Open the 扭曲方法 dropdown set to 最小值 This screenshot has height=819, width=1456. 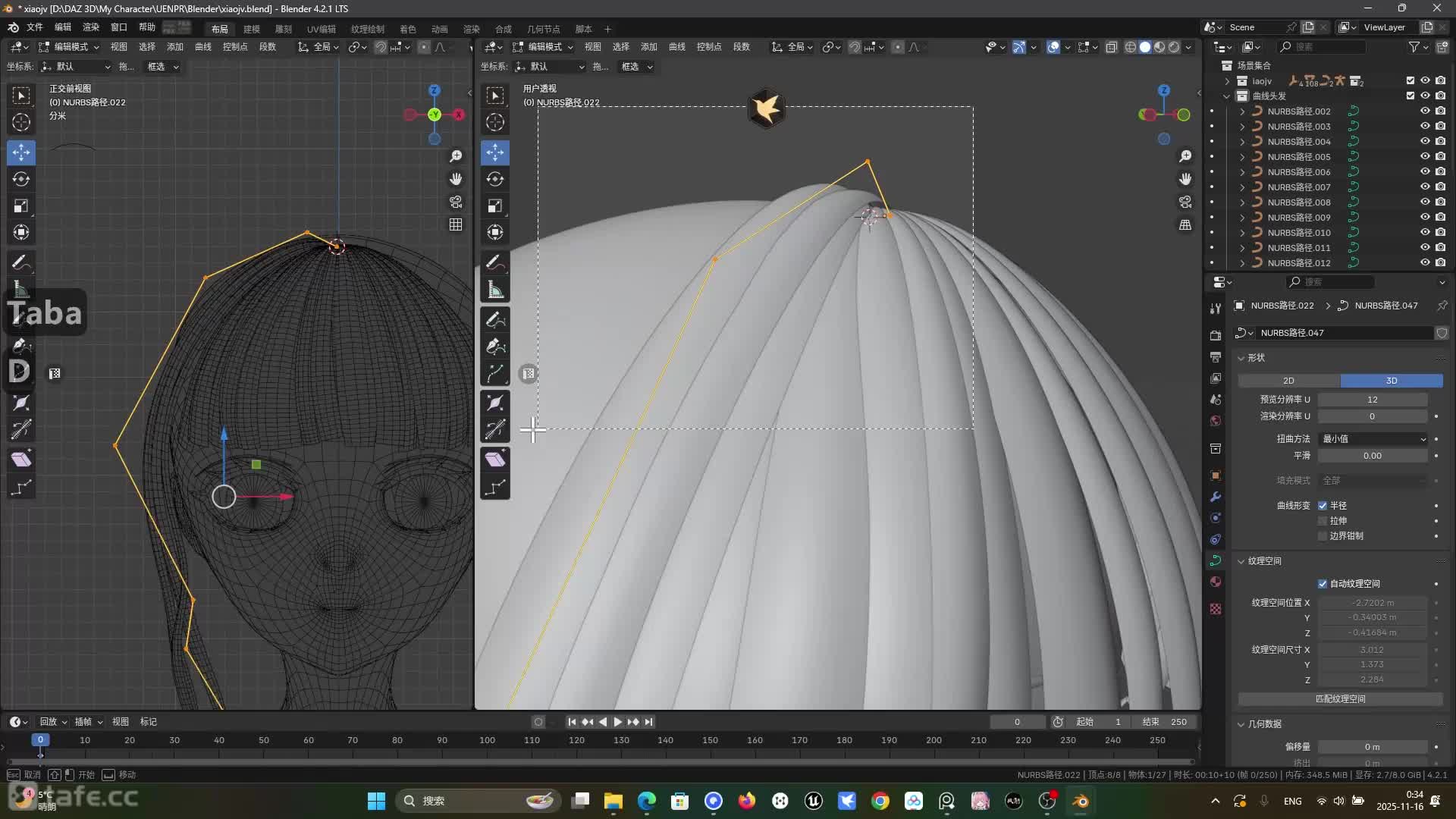[1373, 439]
